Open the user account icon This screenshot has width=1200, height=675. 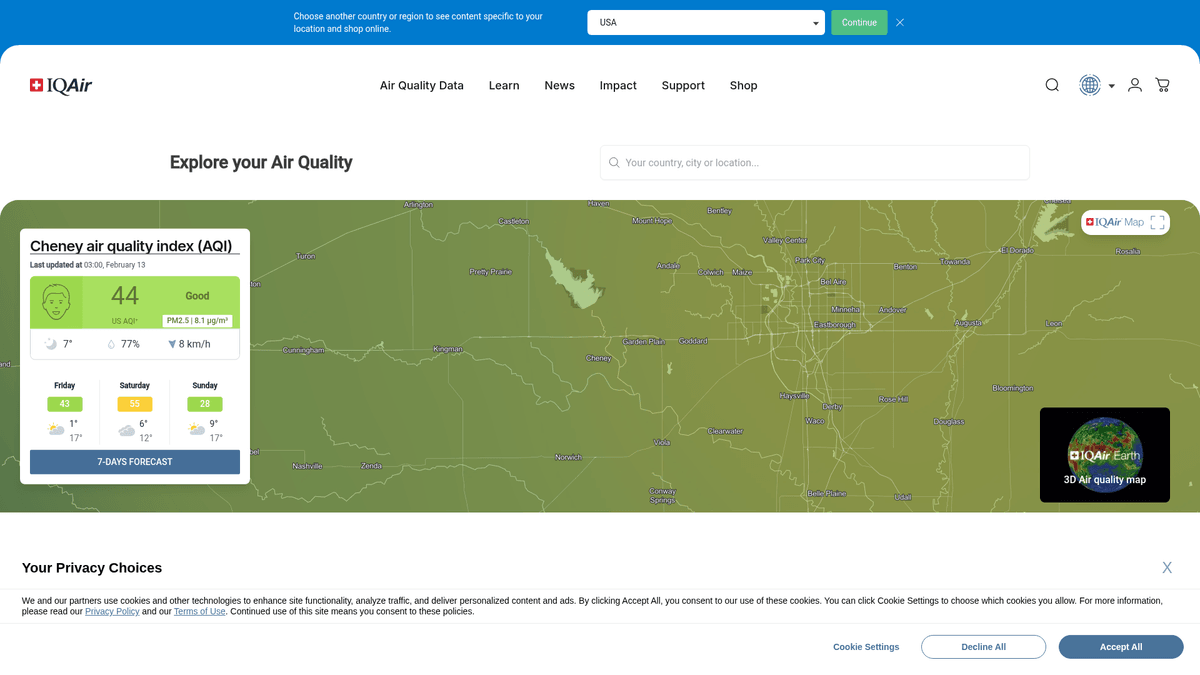click(1134, 85)
